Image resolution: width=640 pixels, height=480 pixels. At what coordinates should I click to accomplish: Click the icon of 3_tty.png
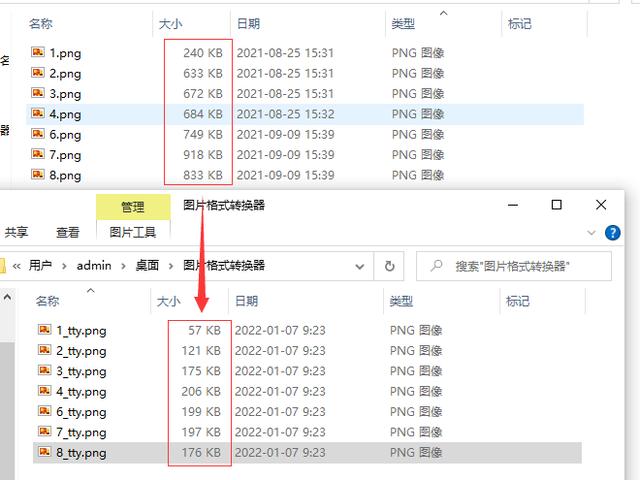44,370
